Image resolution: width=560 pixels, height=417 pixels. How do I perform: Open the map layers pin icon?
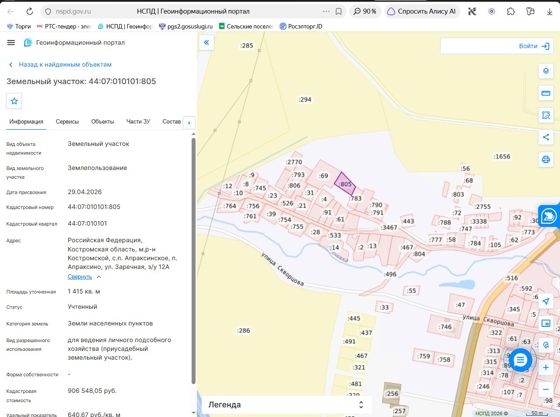[546, 71]
